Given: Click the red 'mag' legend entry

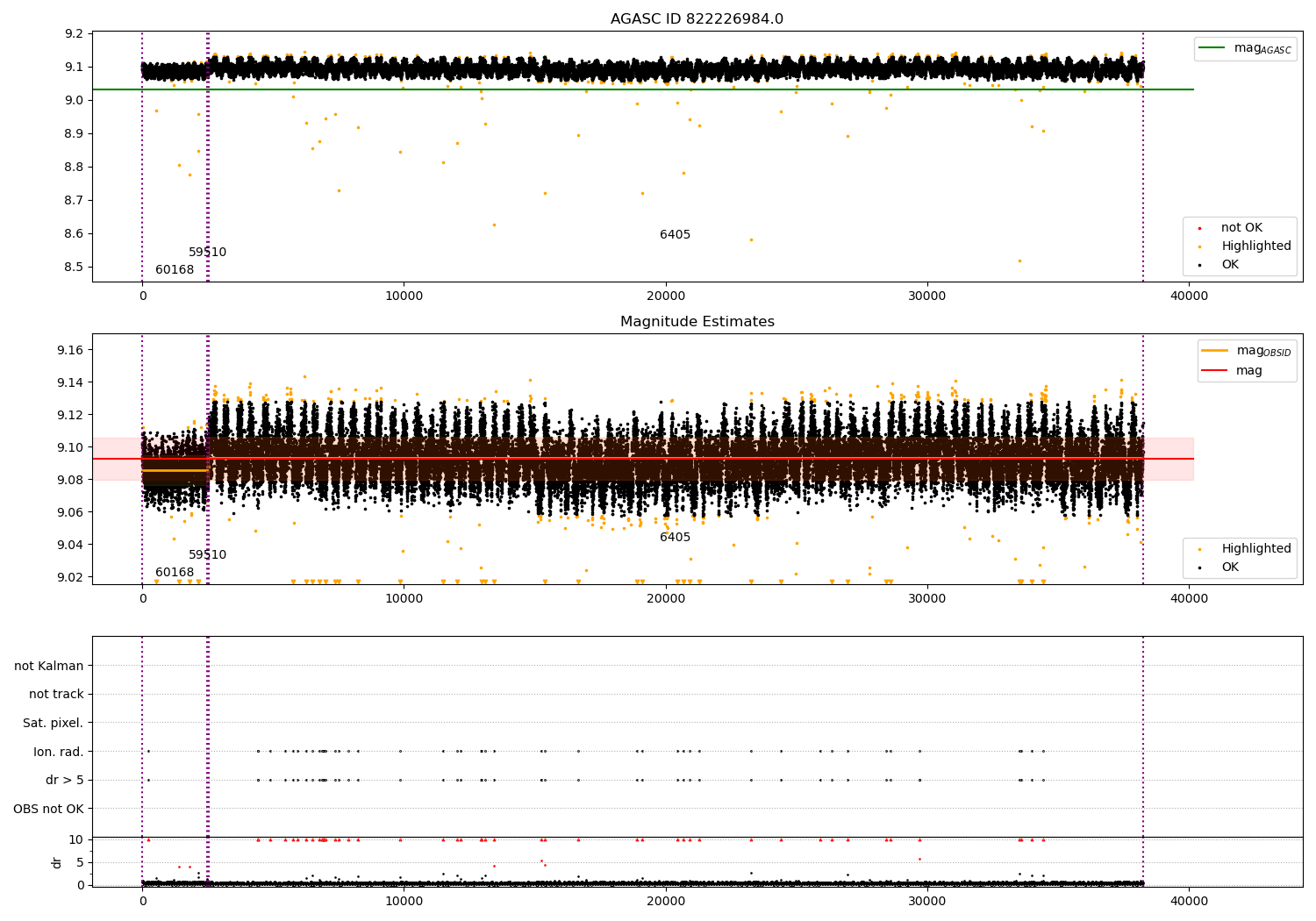Looking at the screenshot, I should point(1232,370).
